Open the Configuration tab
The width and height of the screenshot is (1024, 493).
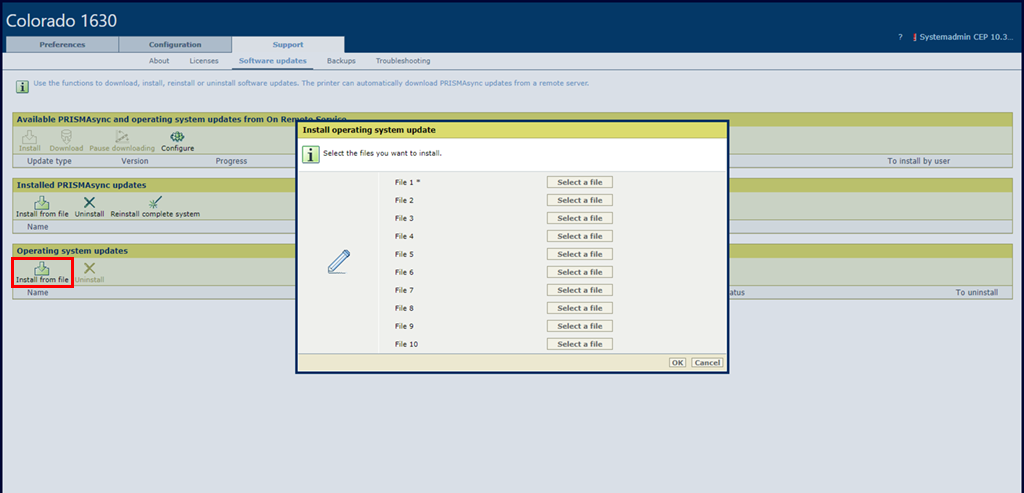pyautogui.click(x=175, y=44)
